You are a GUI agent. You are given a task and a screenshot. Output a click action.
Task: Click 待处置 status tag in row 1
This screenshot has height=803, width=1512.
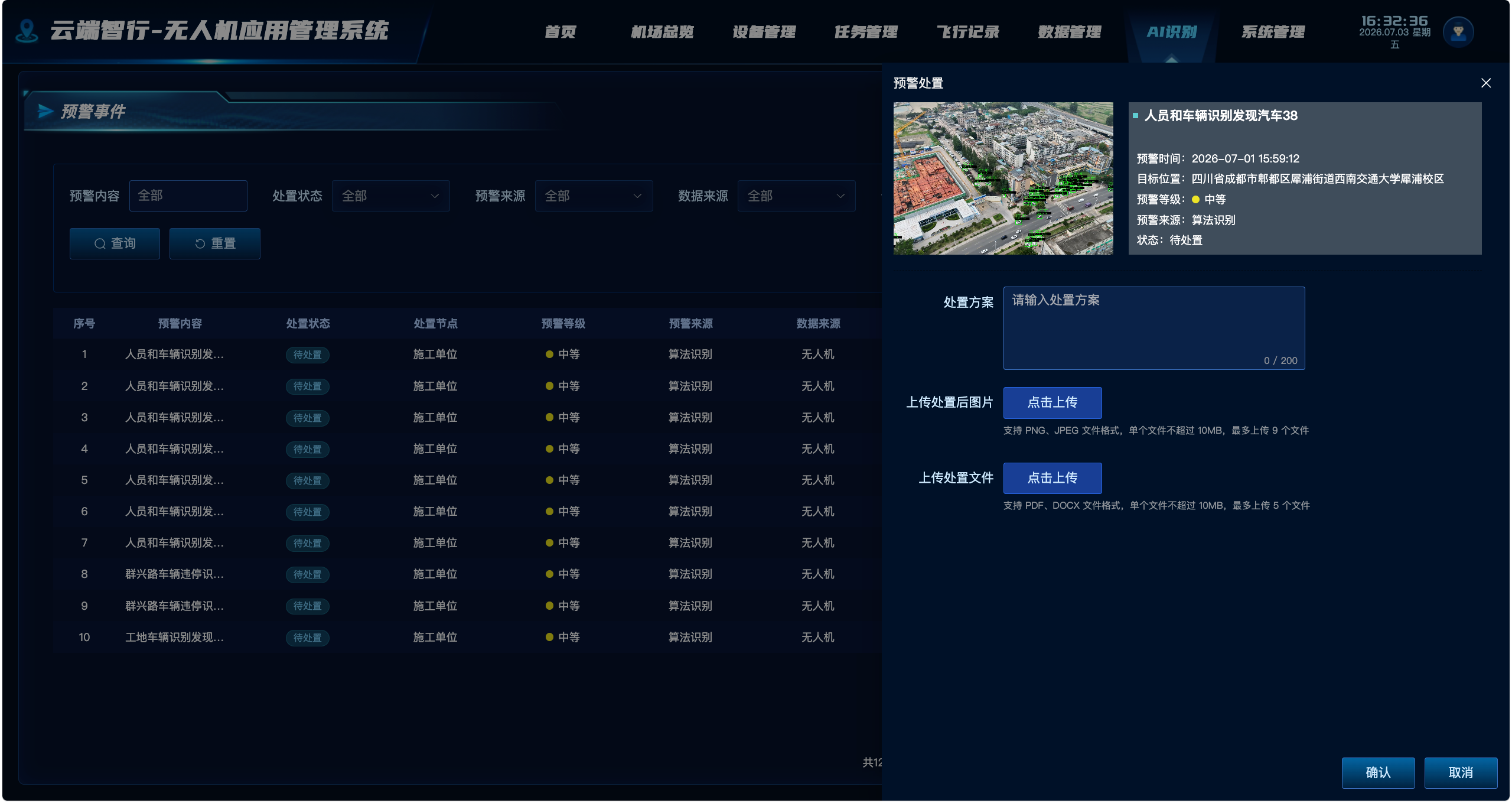(x=308, y=355)
